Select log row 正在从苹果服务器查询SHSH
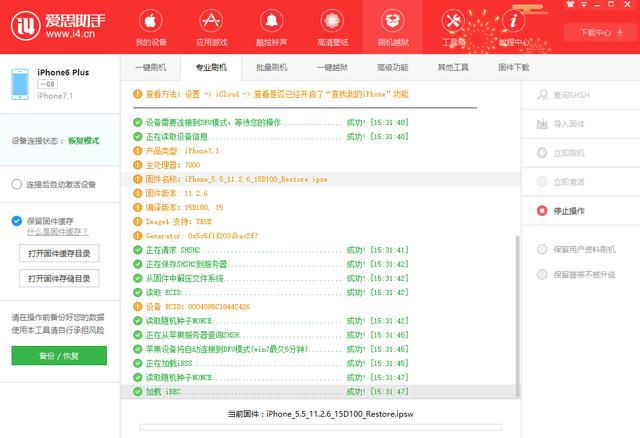Image resolution: width=640 pixels, height=438 pixels. coord(320,335)
